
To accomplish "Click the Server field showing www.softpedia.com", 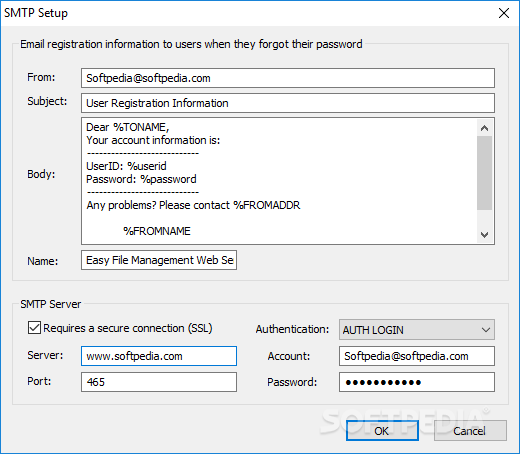I will pos(159,356).
